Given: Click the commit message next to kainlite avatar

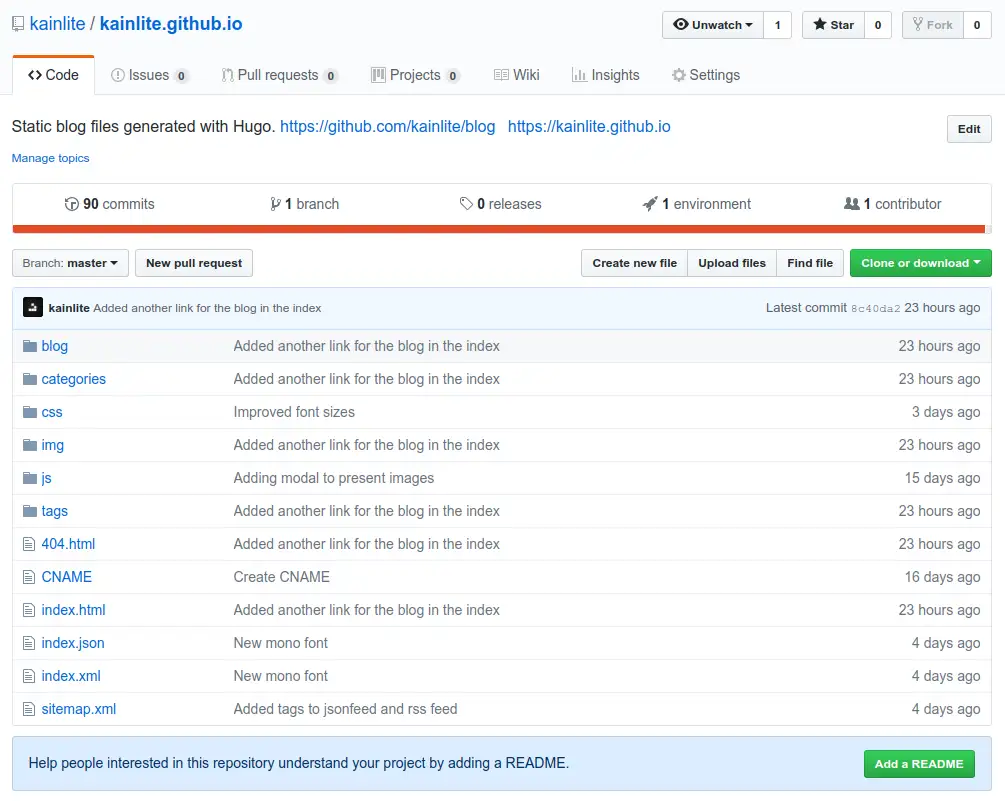Looking at the screenshot, I should pos(207,308).
